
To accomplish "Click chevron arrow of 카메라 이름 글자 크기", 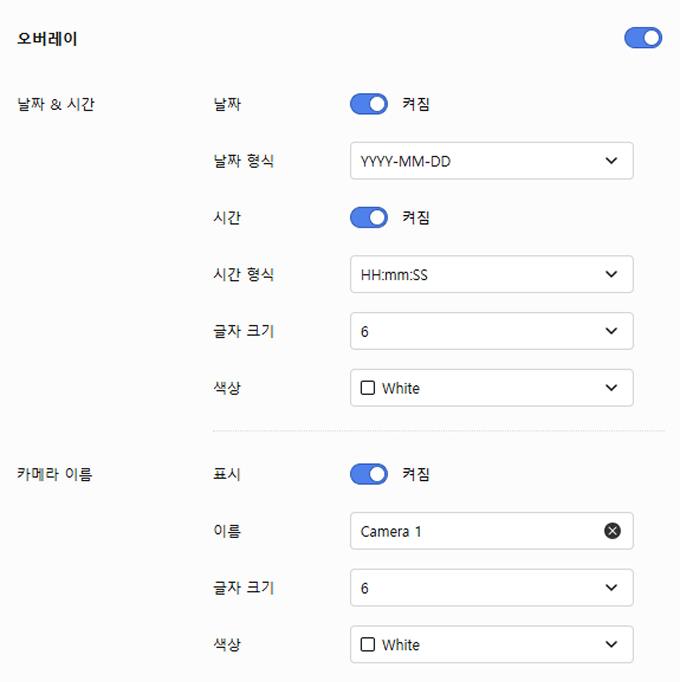I will click(x=612, y=588).
